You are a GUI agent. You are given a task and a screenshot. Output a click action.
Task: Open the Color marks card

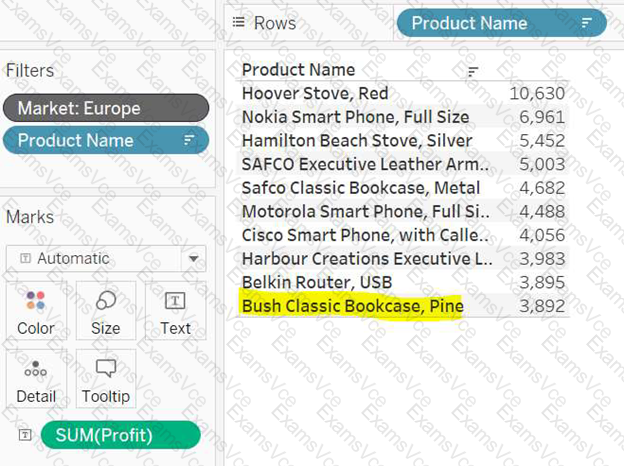tap(36, 311)
